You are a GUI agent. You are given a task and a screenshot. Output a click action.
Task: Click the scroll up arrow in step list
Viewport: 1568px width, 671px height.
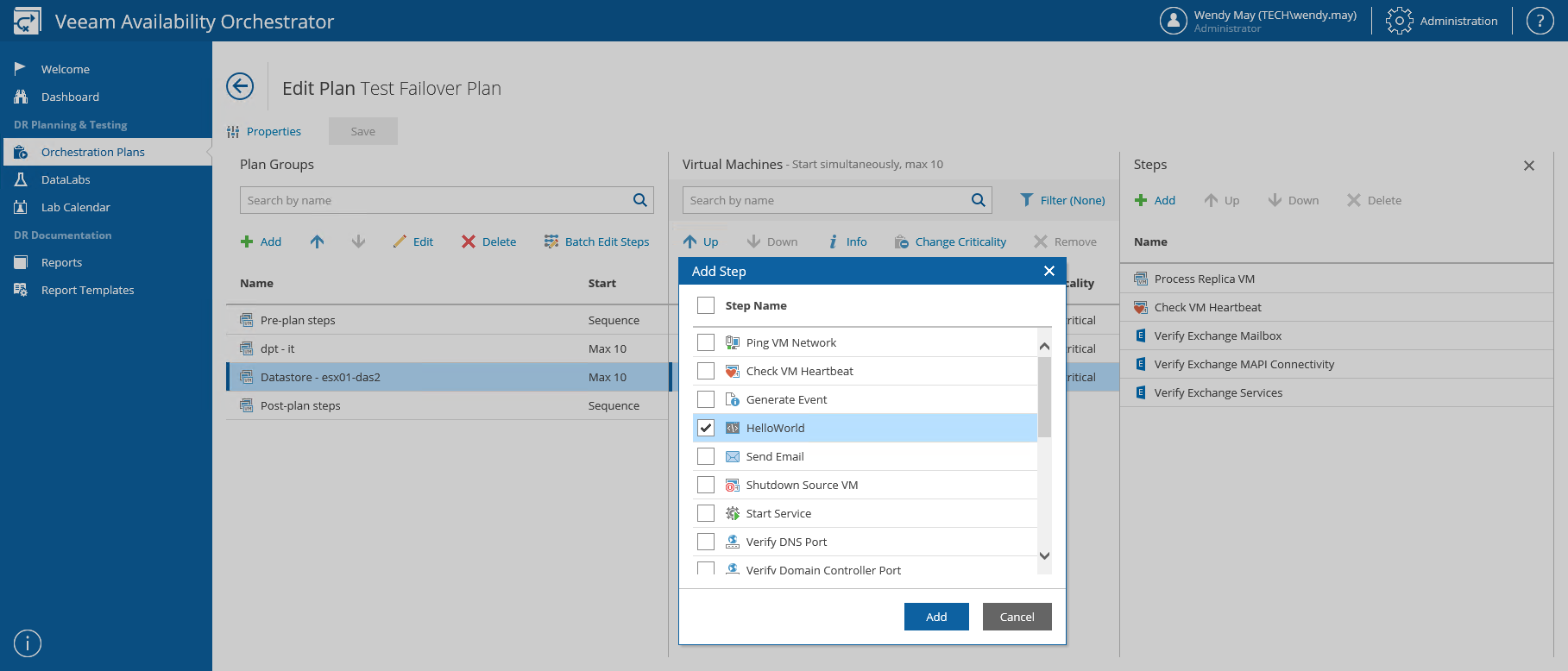click(x=1044, y=346)
